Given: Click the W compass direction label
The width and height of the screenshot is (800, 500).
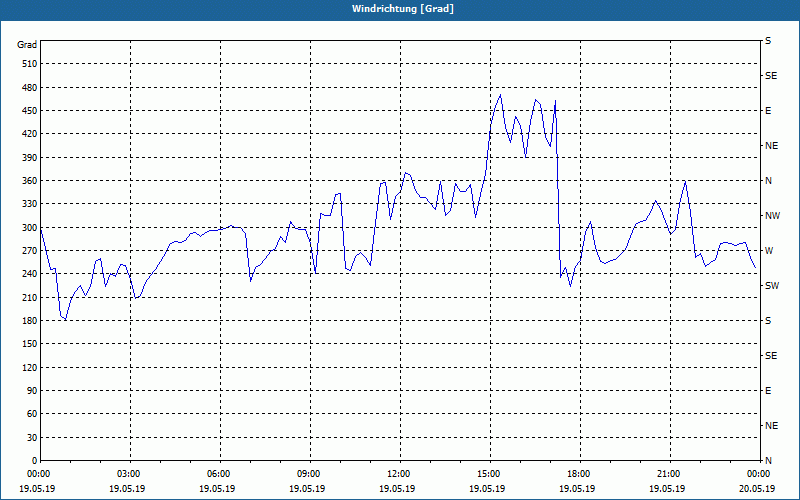Looking at the screenshot, I should (769, 251).
